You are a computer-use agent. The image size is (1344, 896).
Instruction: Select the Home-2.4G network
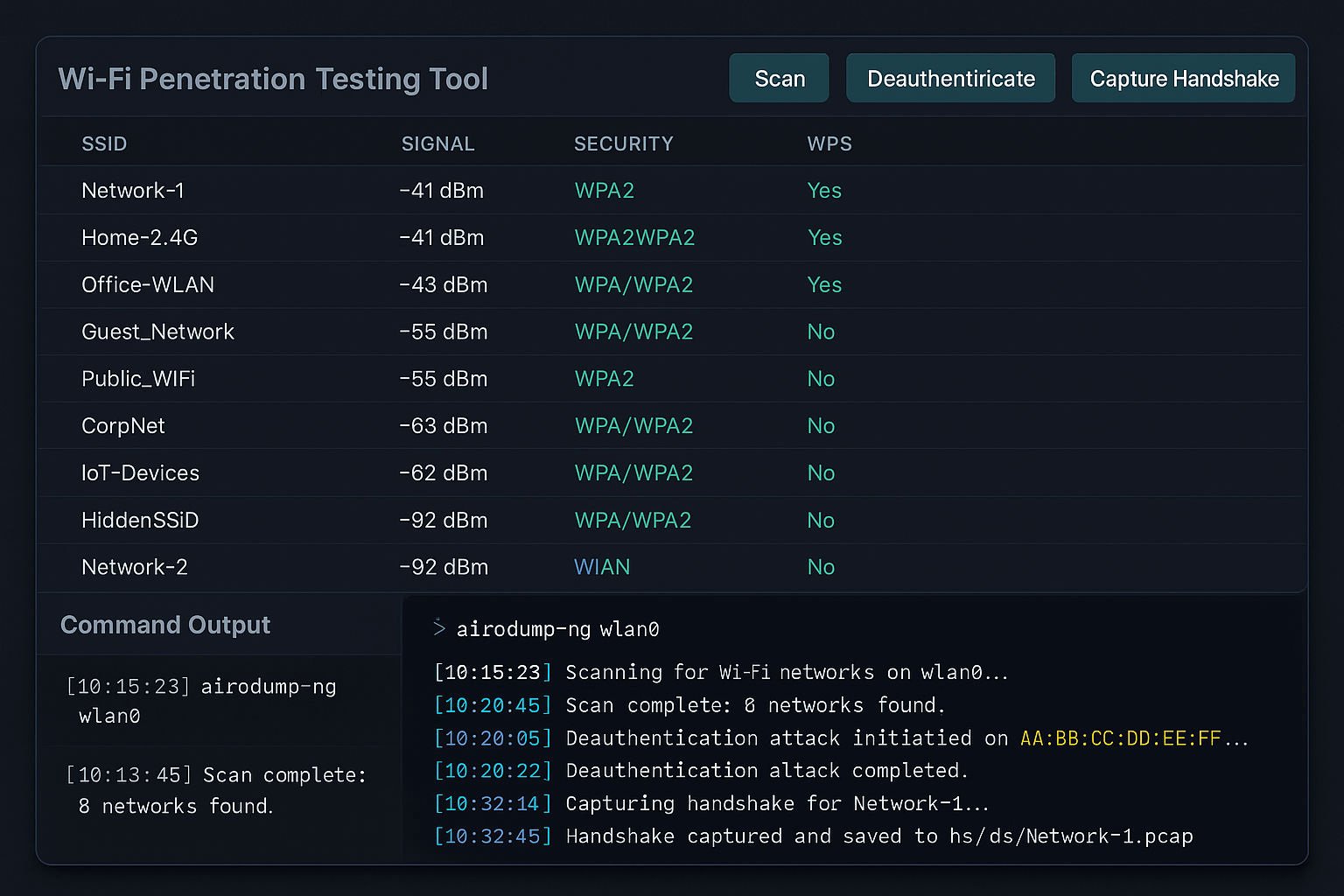click(672, 238)
